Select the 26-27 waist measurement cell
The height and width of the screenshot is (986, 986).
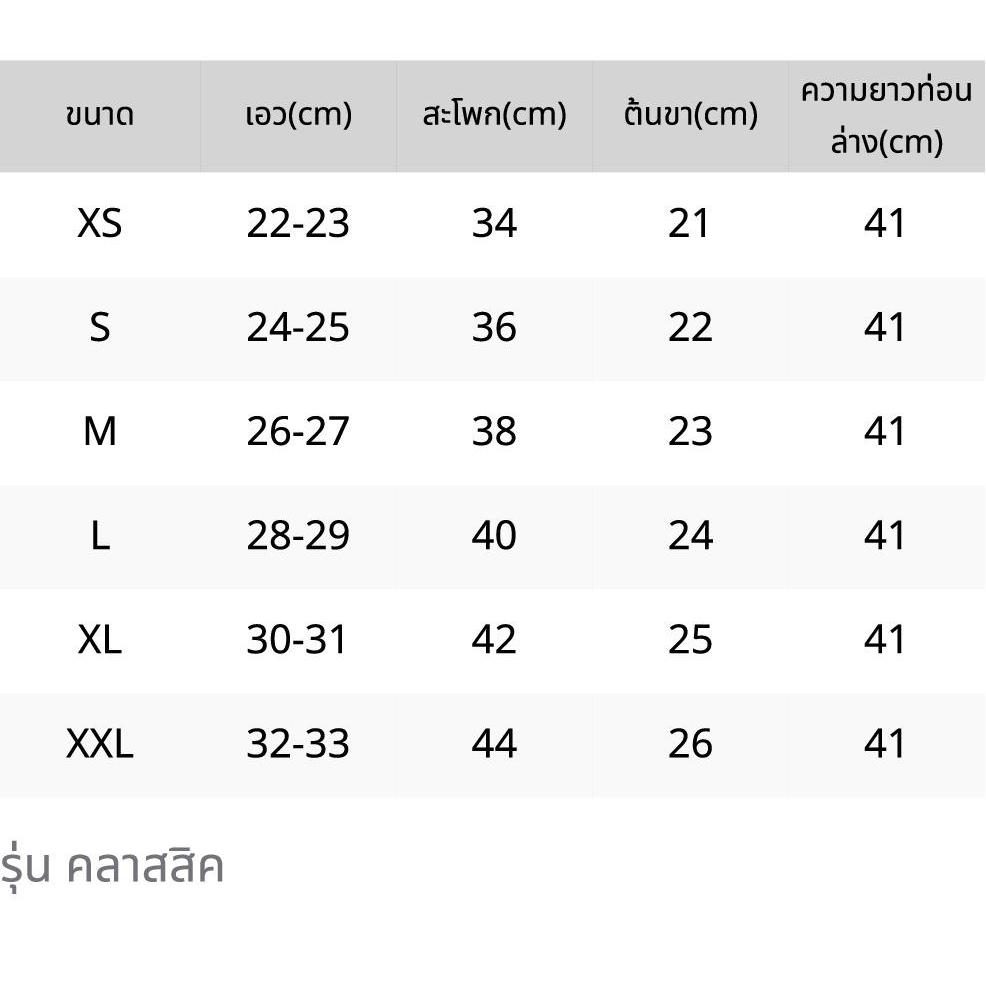pyautogui.click(x=298, y=431)
